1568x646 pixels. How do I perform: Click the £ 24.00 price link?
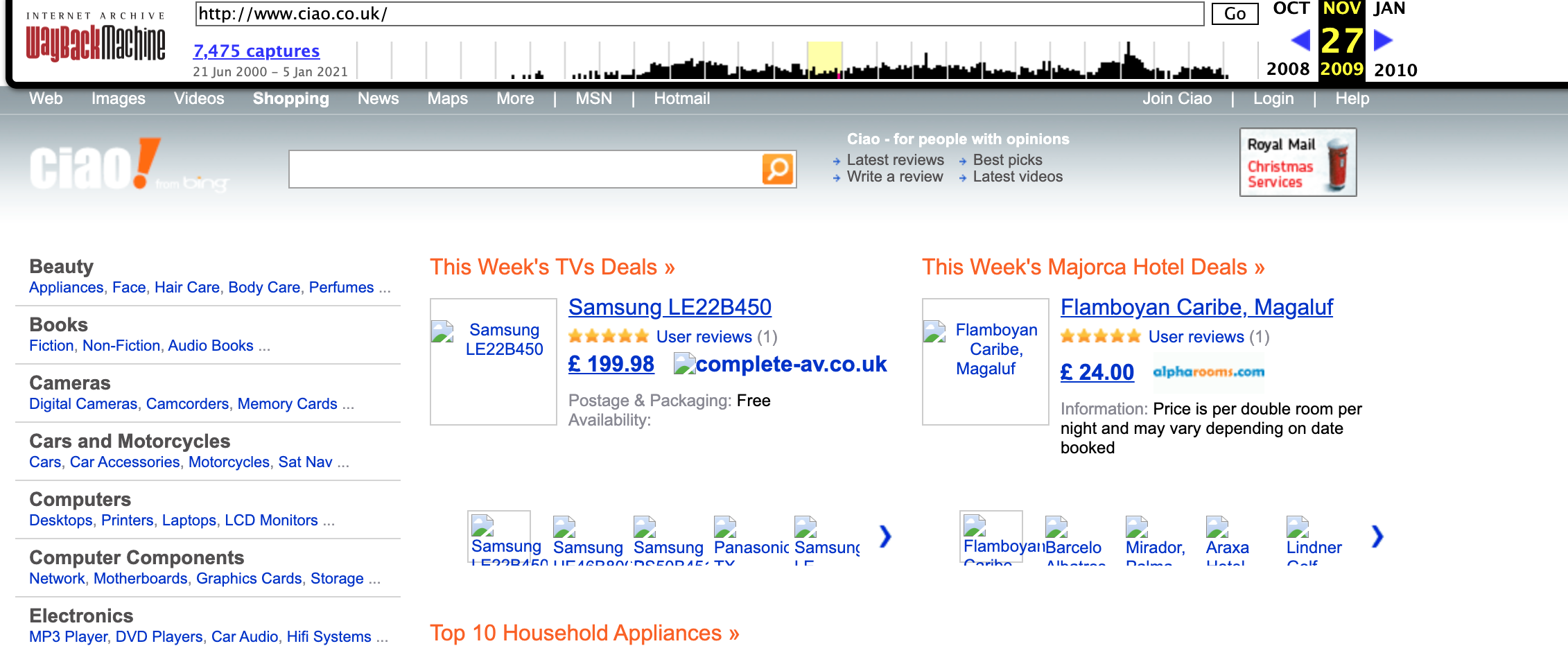click(x=1097, y=372)
